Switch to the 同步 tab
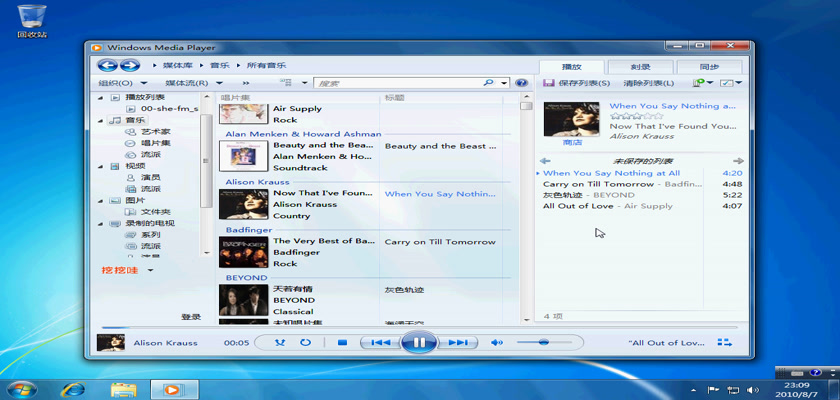The image size is (840, 400). pos(709,66)
